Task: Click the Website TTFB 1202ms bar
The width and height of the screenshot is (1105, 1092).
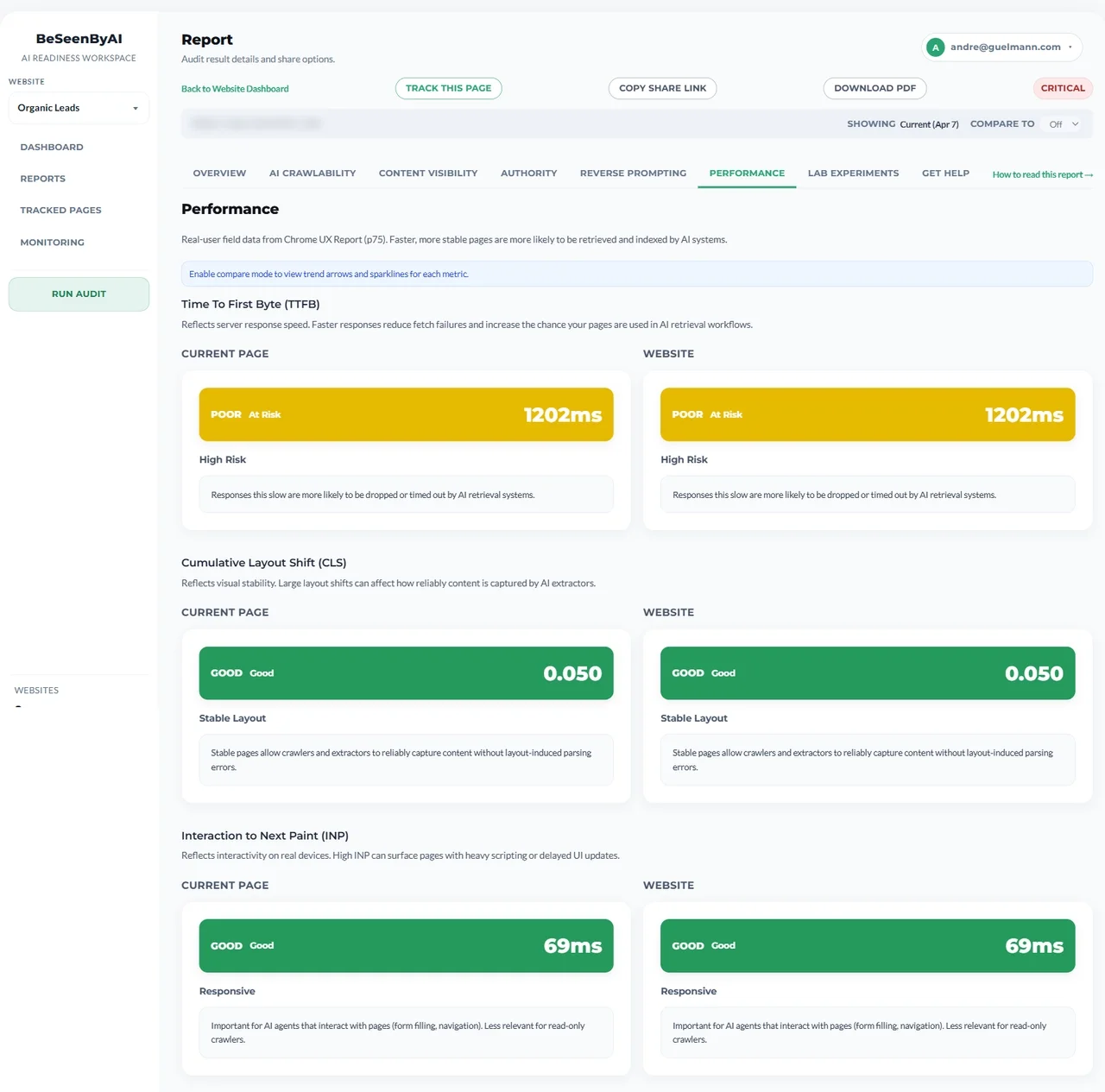Action: click(x=868, y=414)
